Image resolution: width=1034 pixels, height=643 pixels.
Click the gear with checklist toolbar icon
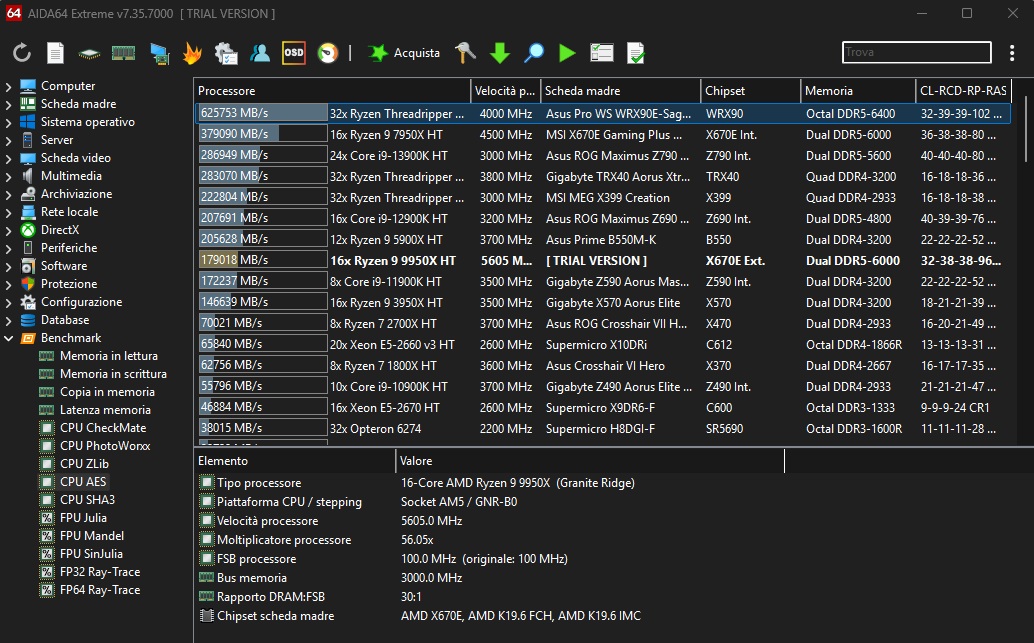click(226, 53)
